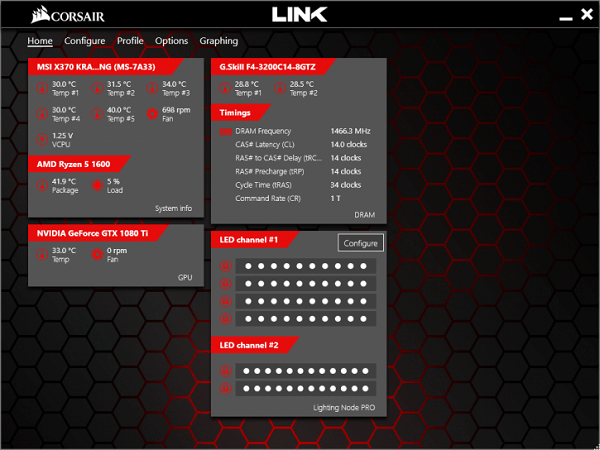This screenshot has height=450, width=600.
Task: Click the 698 rpm fan icon
Action: 152,114
